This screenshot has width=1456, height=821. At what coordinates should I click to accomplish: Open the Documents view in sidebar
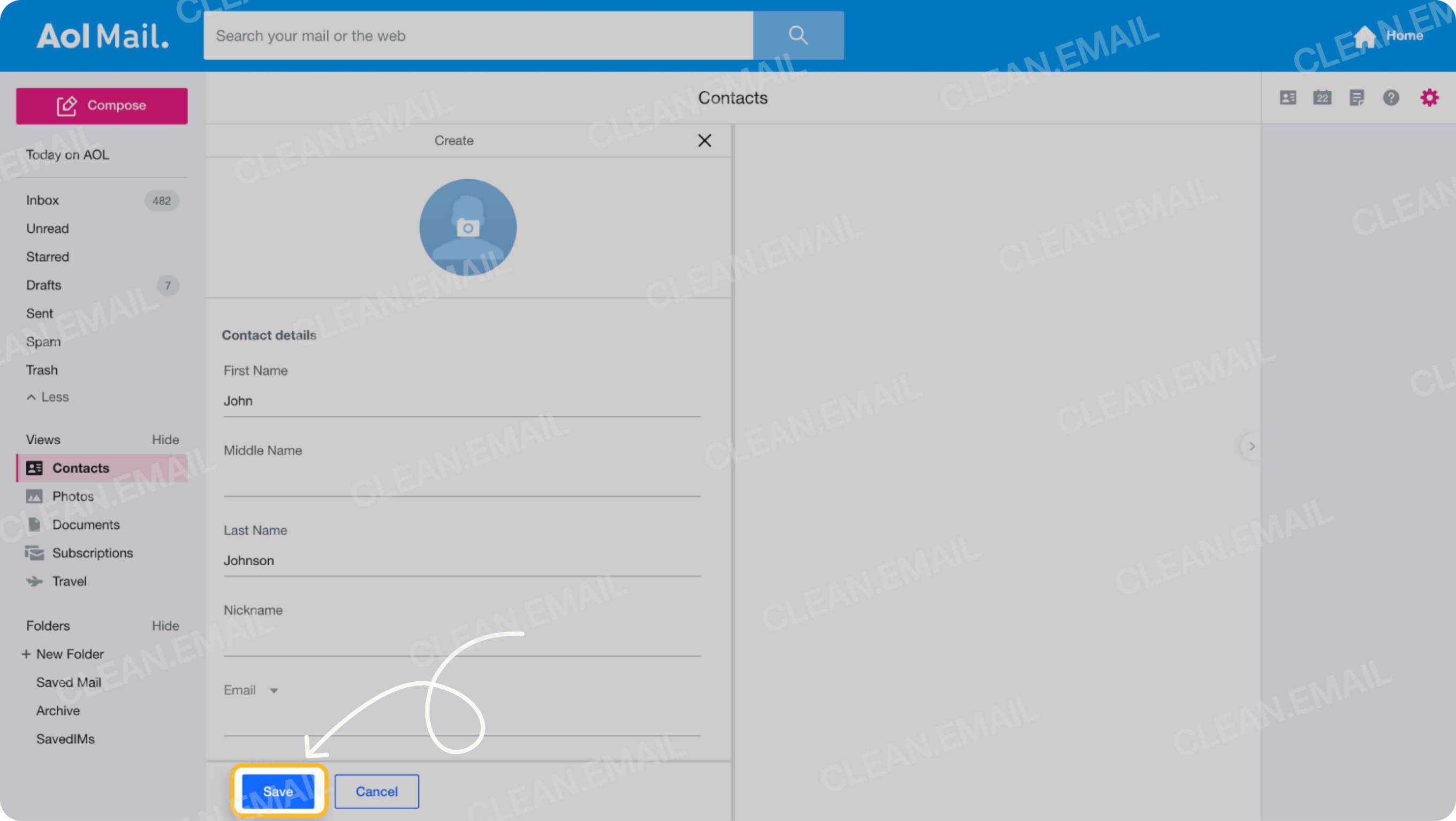pos(86,524)
